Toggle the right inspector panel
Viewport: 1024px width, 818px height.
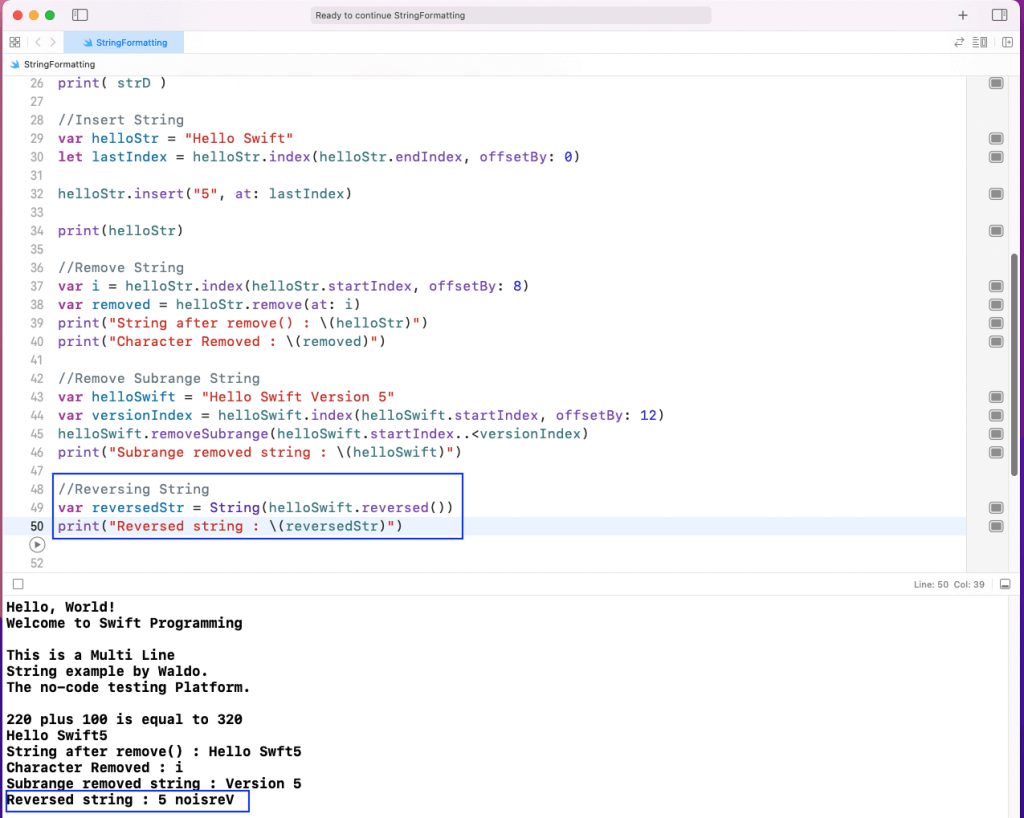(x=999, y=15)
